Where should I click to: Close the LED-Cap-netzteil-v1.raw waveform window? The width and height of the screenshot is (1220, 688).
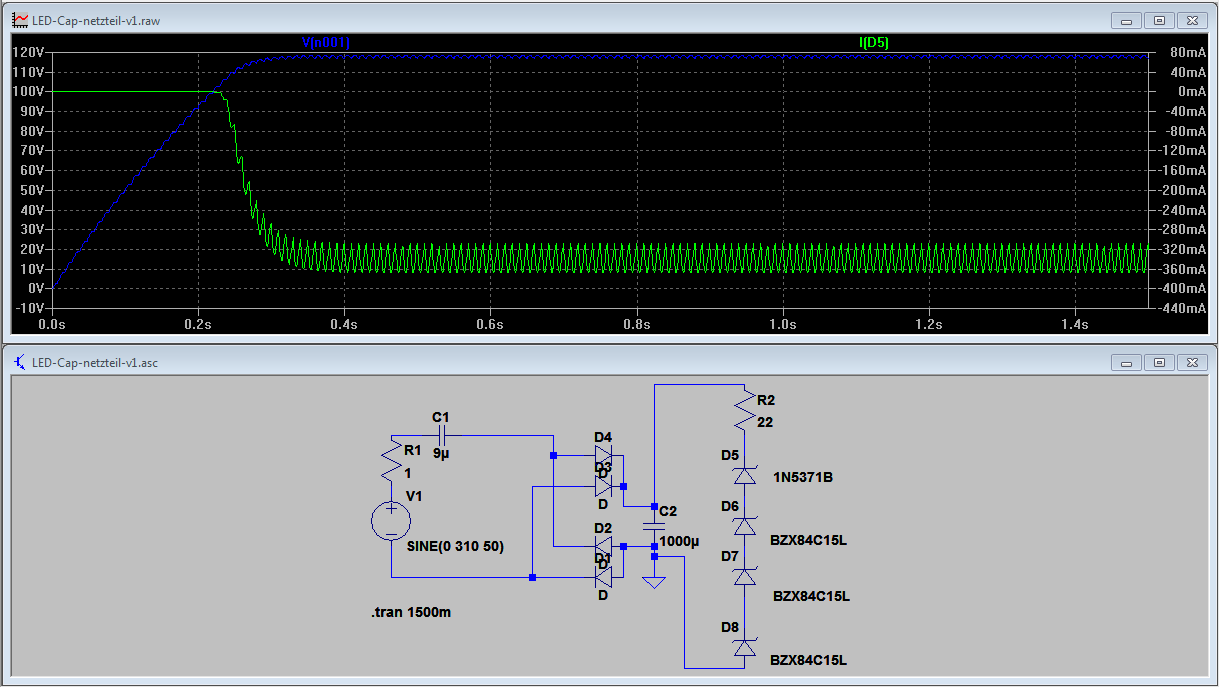pos(1192,19)
